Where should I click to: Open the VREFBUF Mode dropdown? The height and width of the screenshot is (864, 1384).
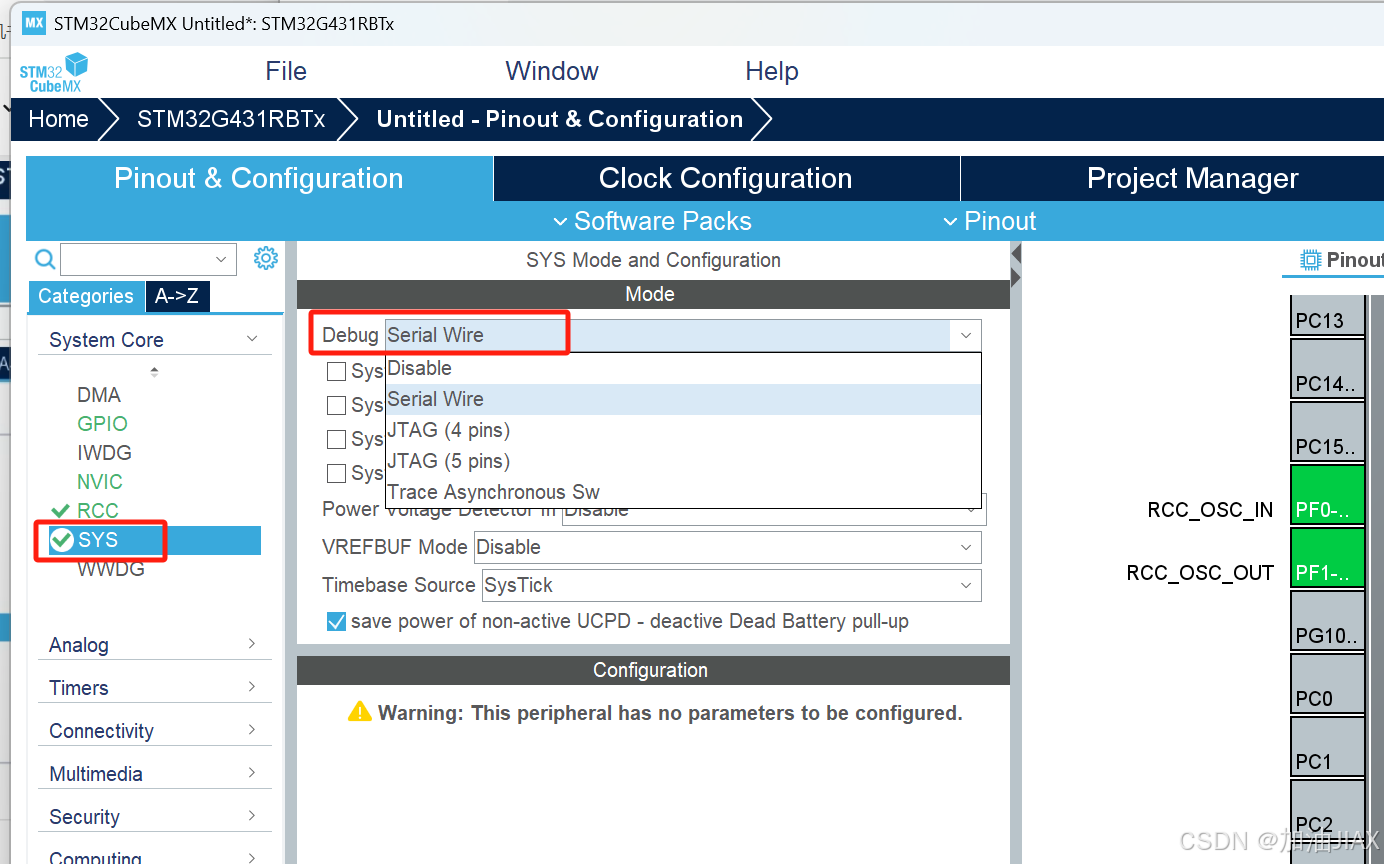tap(728, 547)
